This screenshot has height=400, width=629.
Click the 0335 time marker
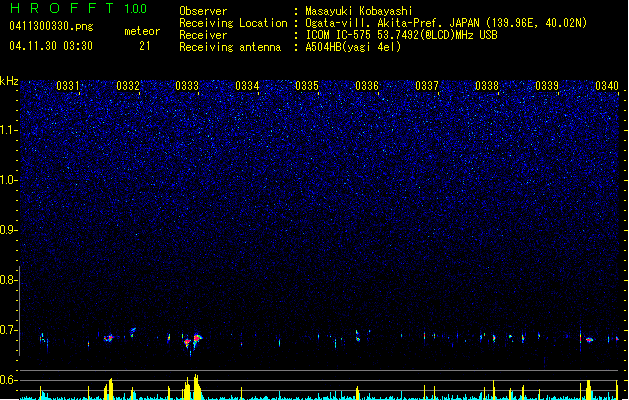307,86
